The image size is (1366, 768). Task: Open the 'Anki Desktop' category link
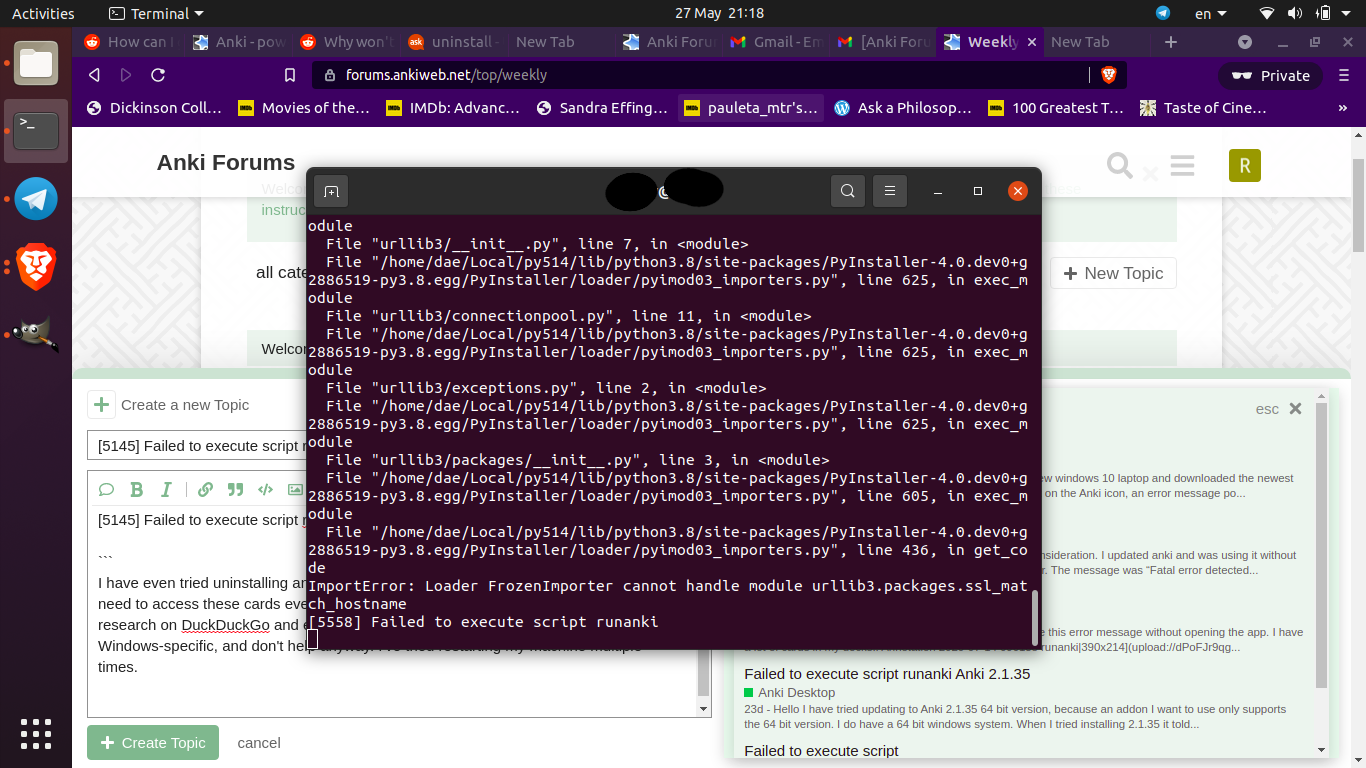[x=796, y=692]
